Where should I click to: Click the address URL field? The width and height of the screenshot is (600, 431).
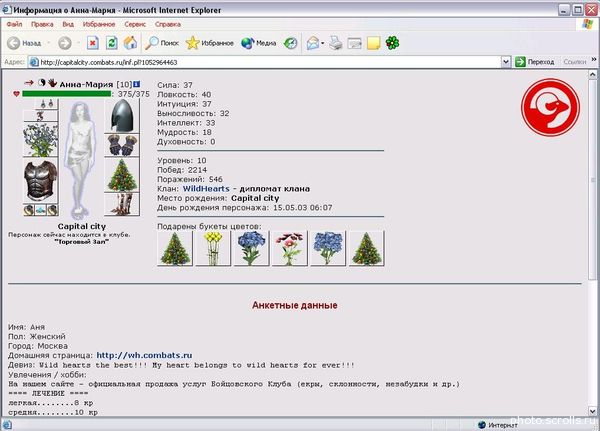click(x=265, y=62)
